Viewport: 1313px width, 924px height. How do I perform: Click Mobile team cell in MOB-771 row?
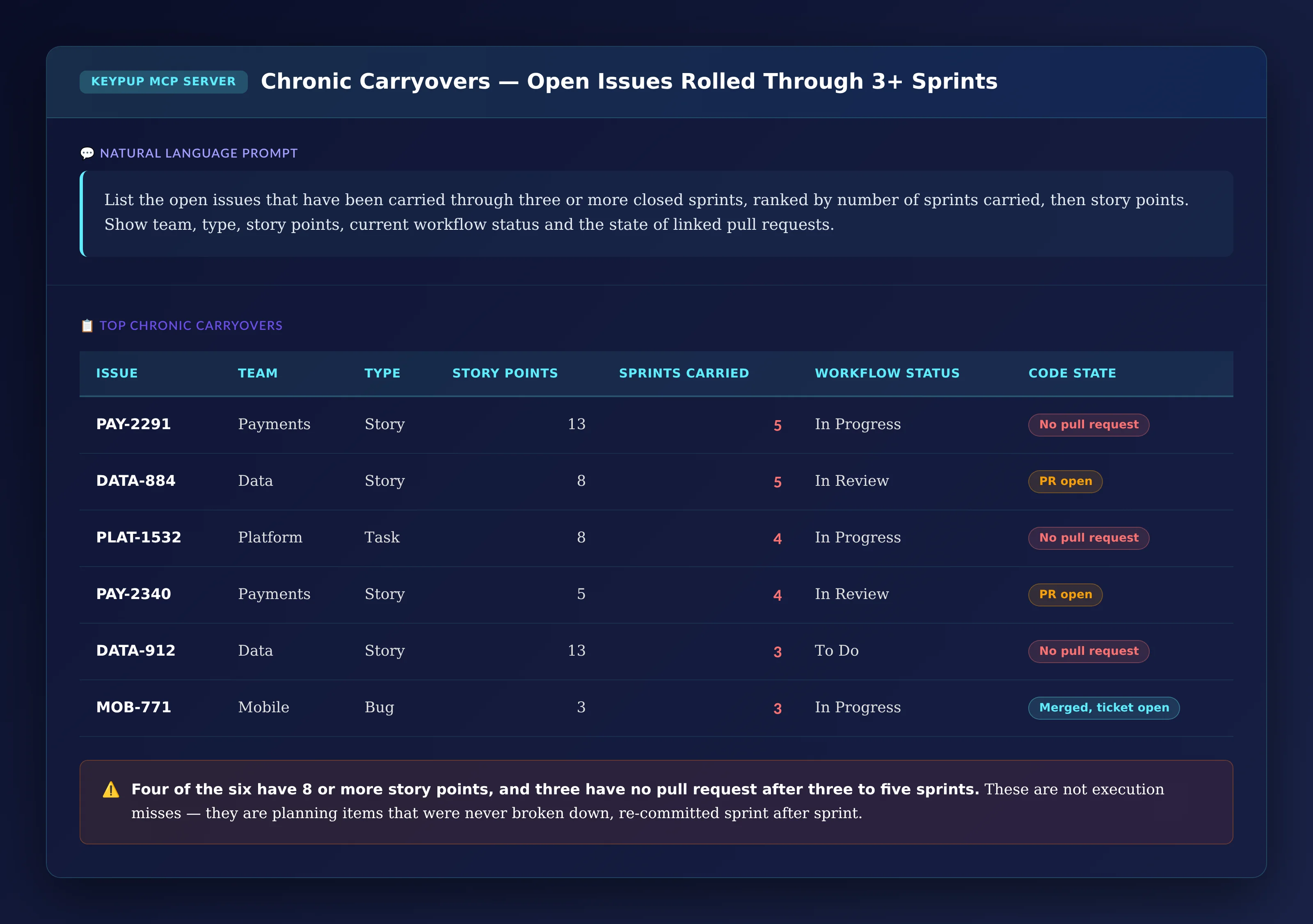264,707
